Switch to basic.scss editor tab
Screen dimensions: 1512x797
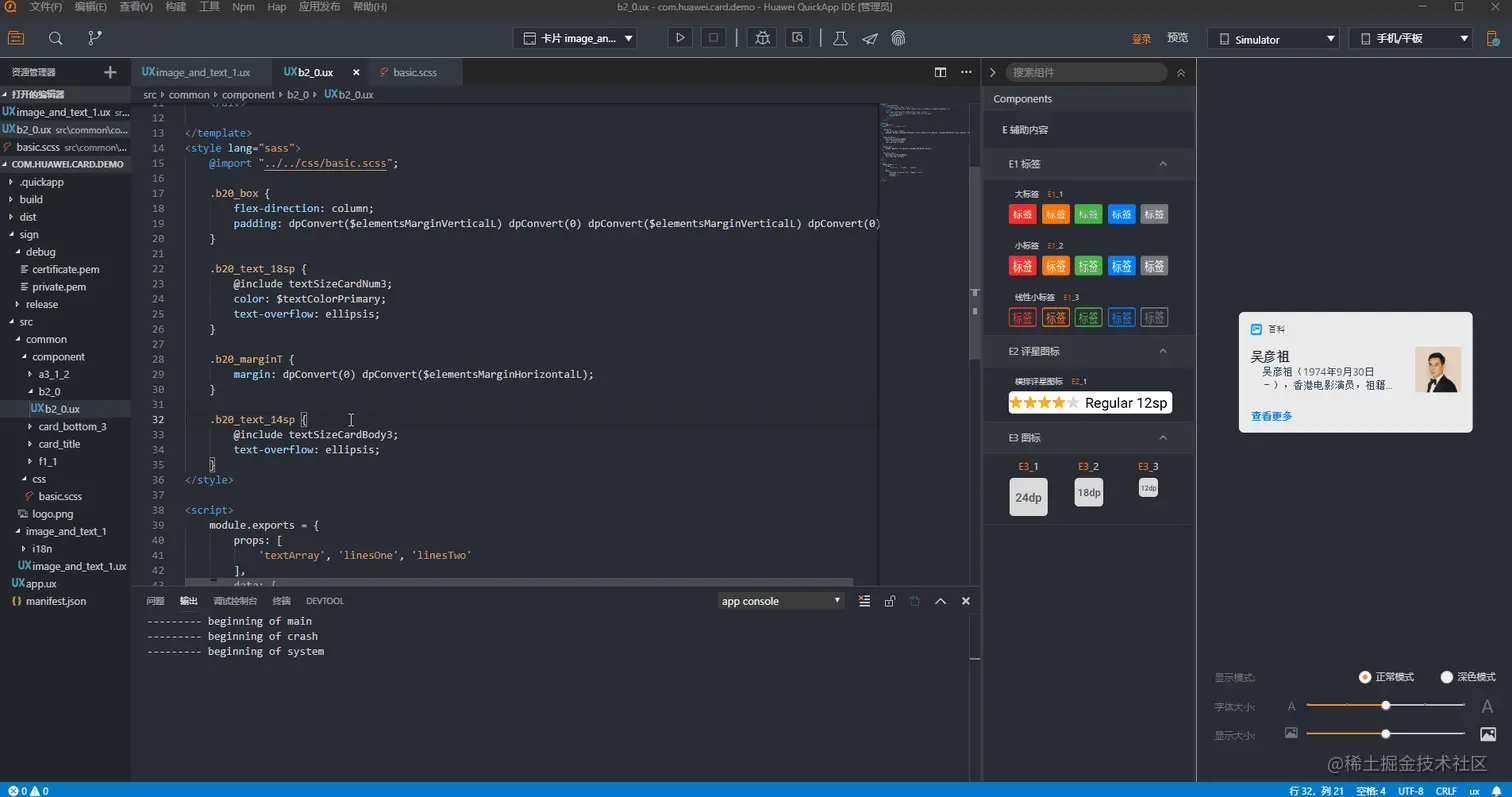414,72
